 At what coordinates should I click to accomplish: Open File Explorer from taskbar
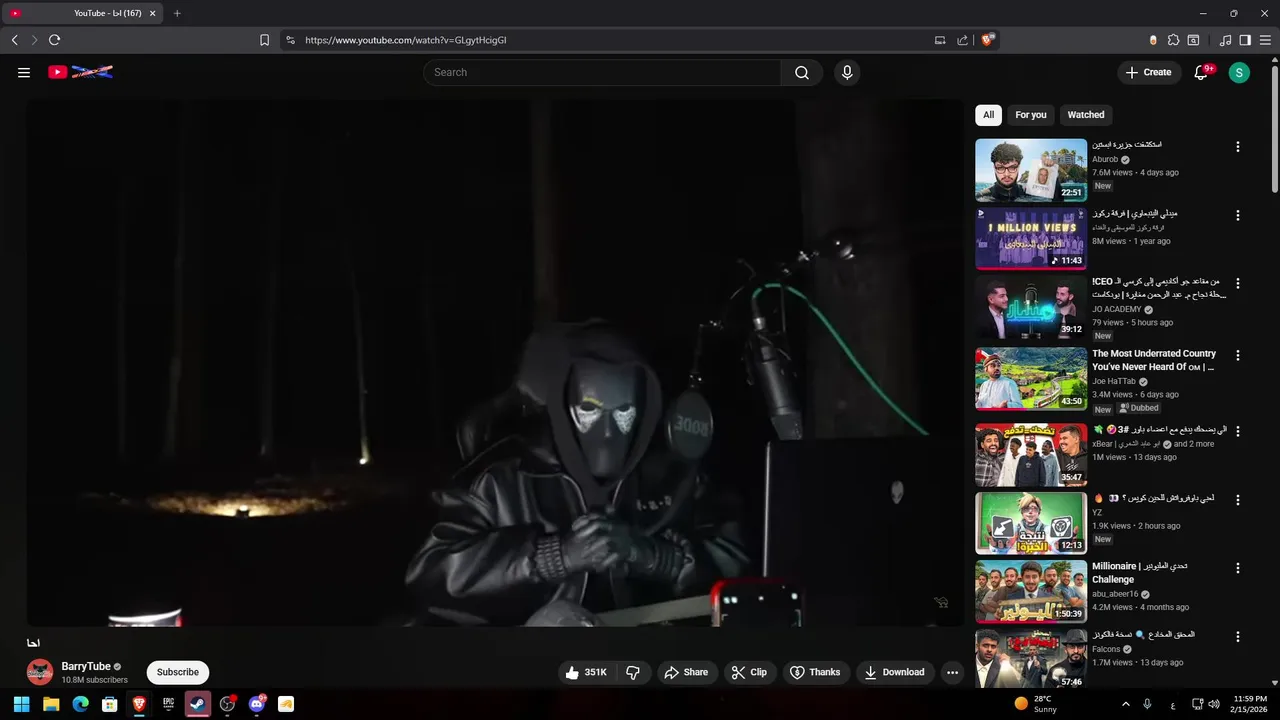point(51,704)
